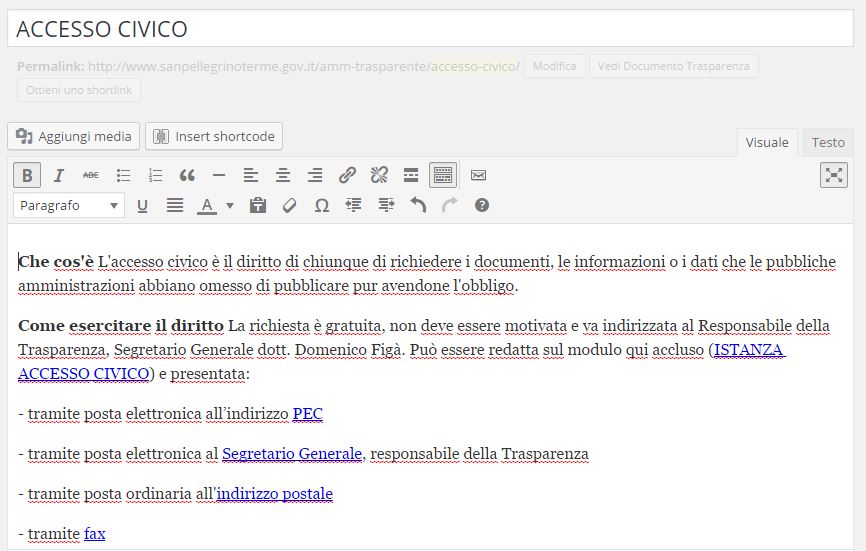This screenshot has height=551, width=866.
Task: Insert special character Omega
Action: 321,206
